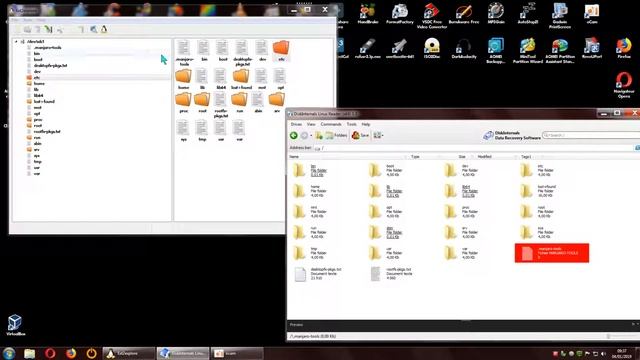The height and width of the screenshot is (360, 640).
Task: Open Navigateur Opera desktop shortcut
Action: (x=624, y=84)
